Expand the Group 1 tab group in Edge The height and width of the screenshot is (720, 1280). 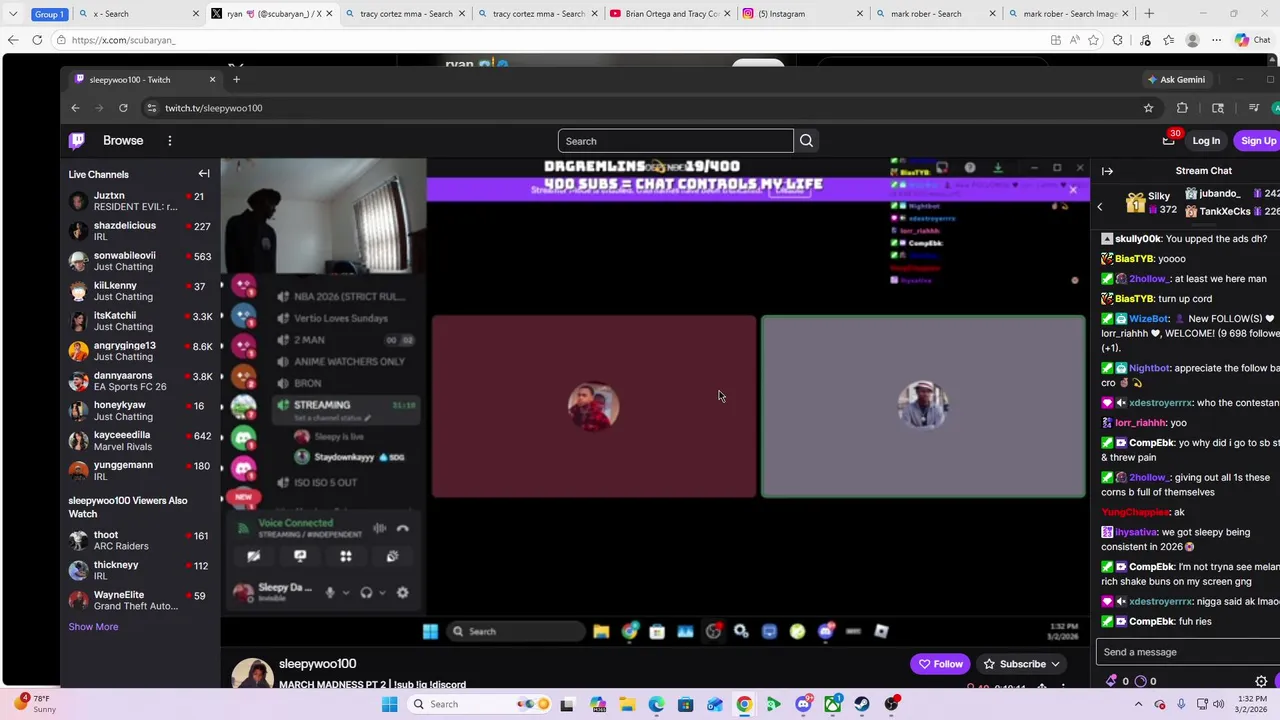coord(49,14)
